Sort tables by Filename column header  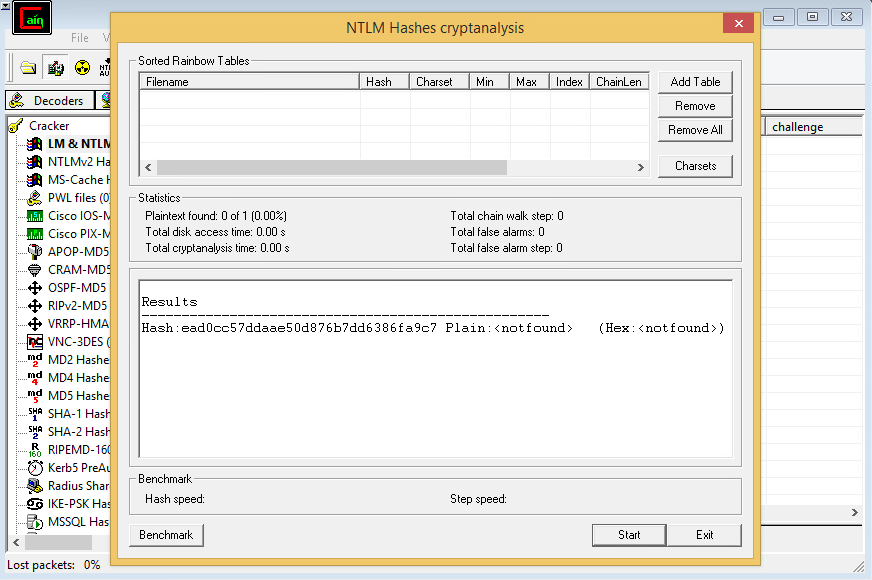(249, 82)
